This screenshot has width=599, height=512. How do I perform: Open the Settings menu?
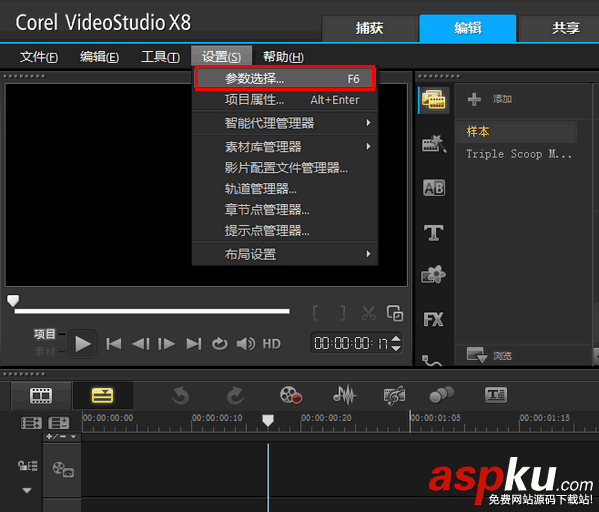coord(222,57)
